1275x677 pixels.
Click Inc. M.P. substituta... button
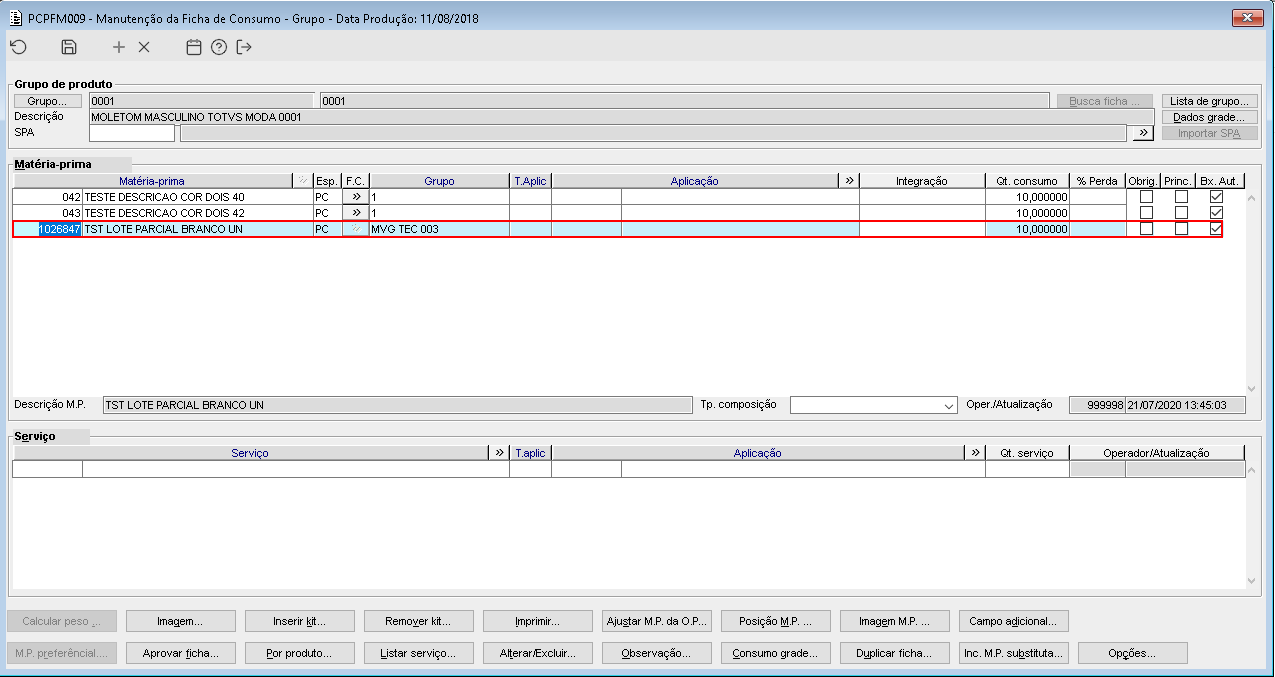pyautogui.click(x=1013, y=653)
